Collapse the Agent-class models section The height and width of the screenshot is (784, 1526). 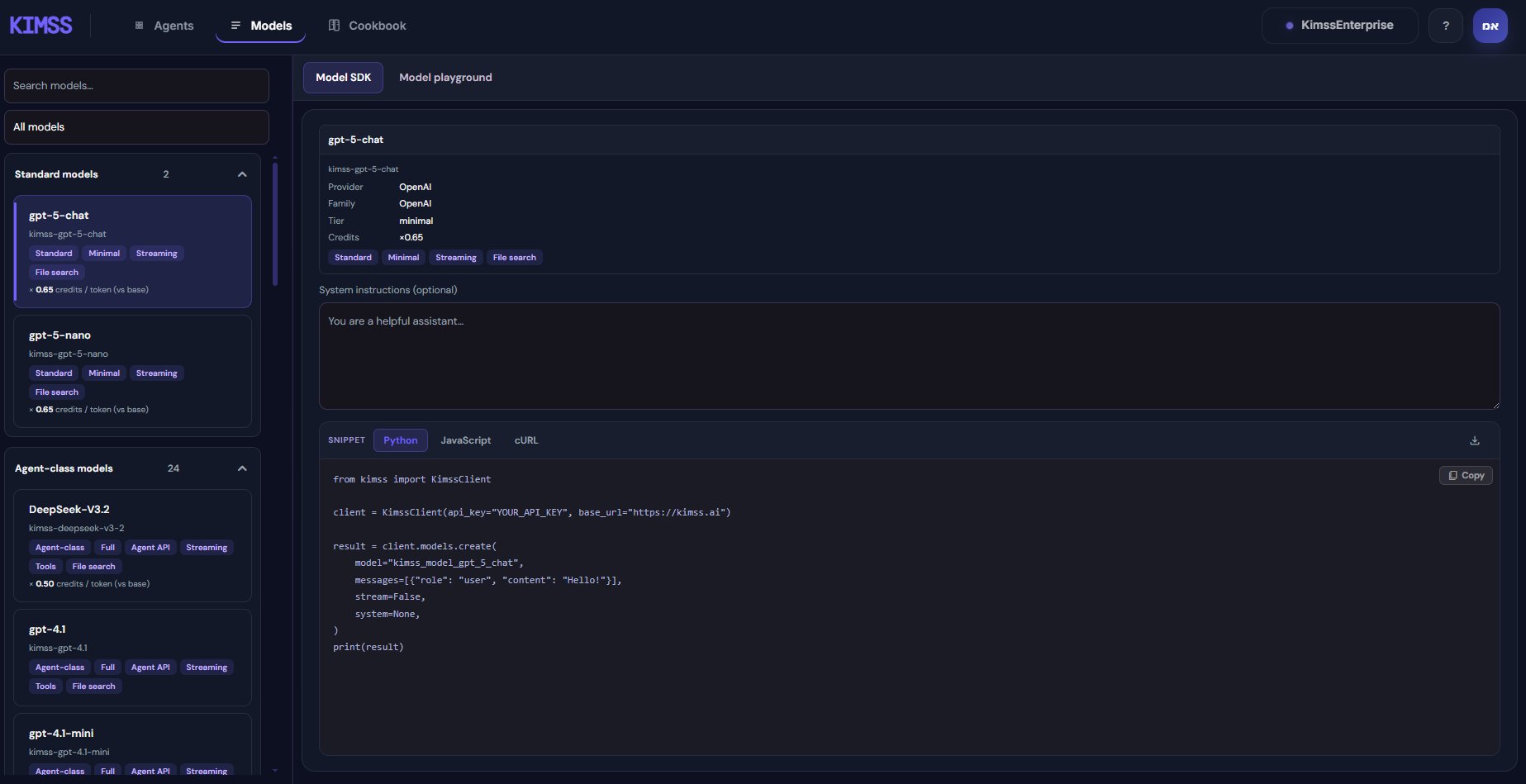[x=242, y=468]
